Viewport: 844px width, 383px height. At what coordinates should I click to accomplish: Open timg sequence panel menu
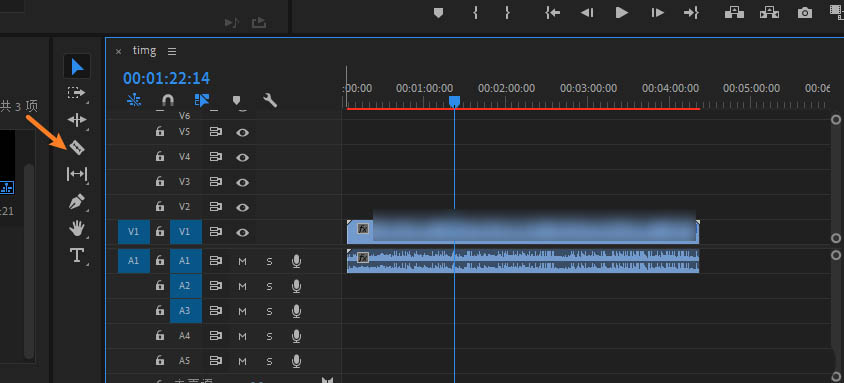172,52
